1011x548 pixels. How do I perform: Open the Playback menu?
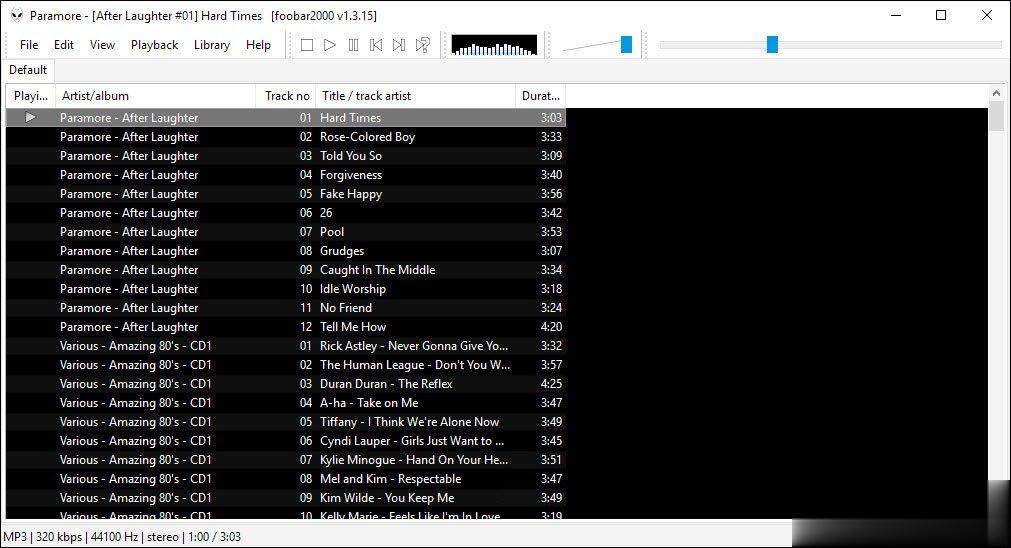coord(155,45)
